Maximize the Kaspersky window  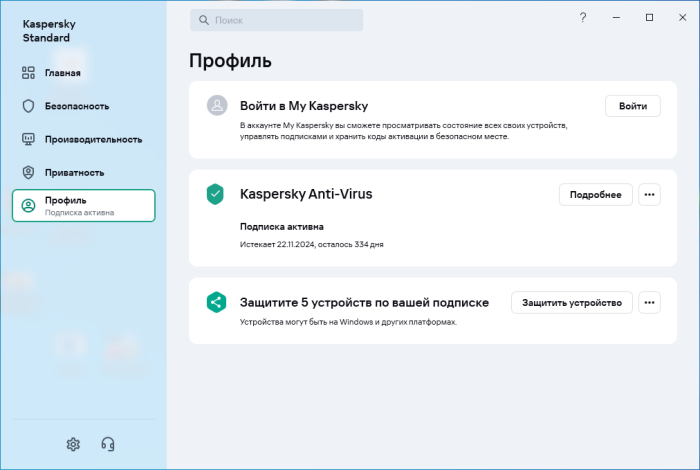[x=650, y=17]
